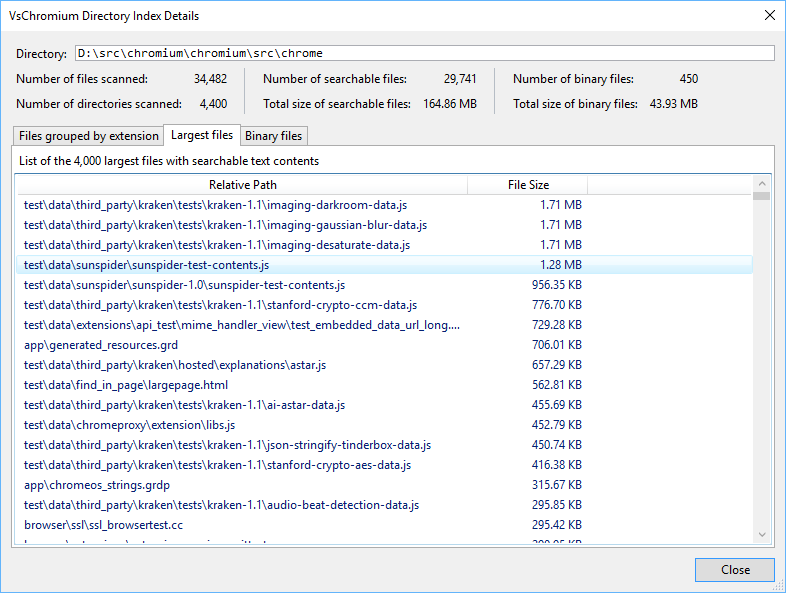Select ai-astar-data.js row

tap(385, 405)
